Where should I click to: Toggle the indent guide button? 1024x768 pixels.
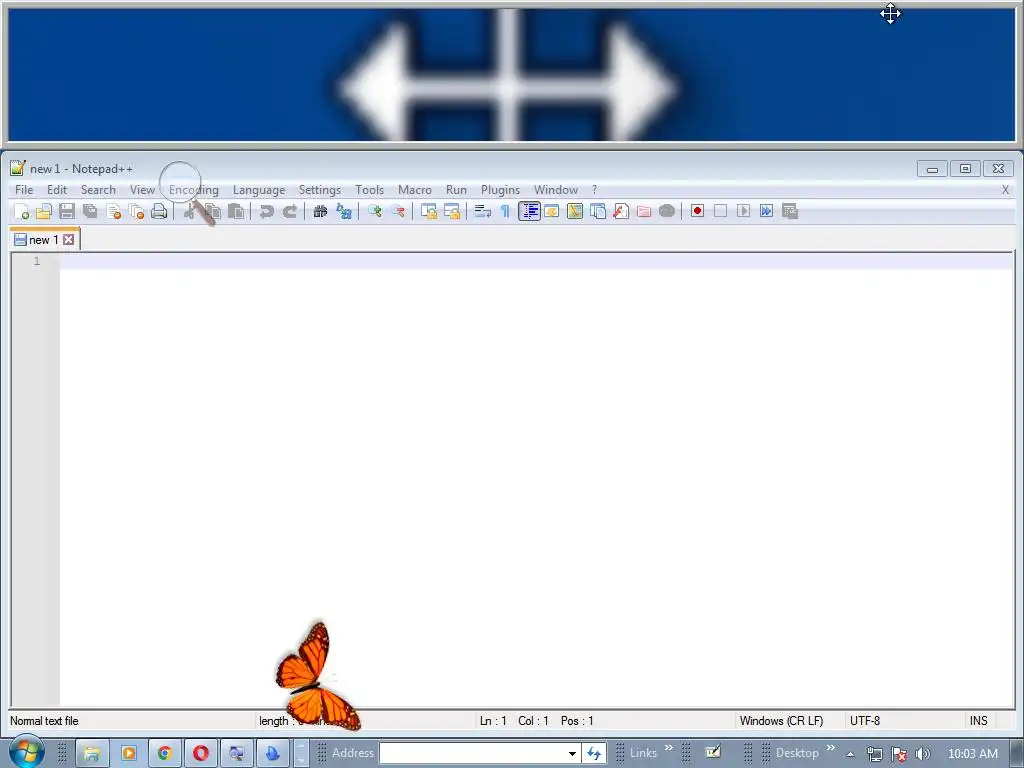(530, 211)
